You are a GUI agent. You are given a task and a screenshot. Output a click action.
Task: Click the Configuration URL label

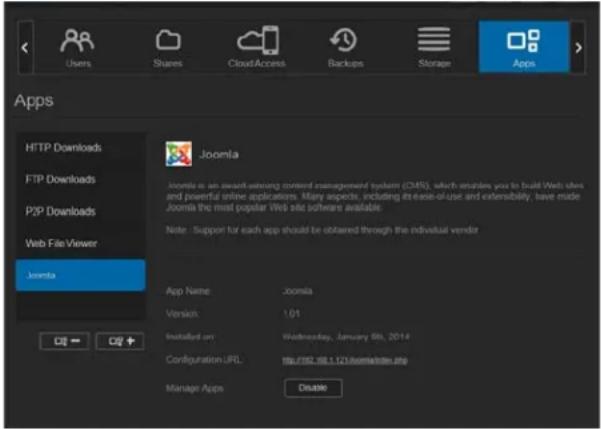click(x=204, y=360)
